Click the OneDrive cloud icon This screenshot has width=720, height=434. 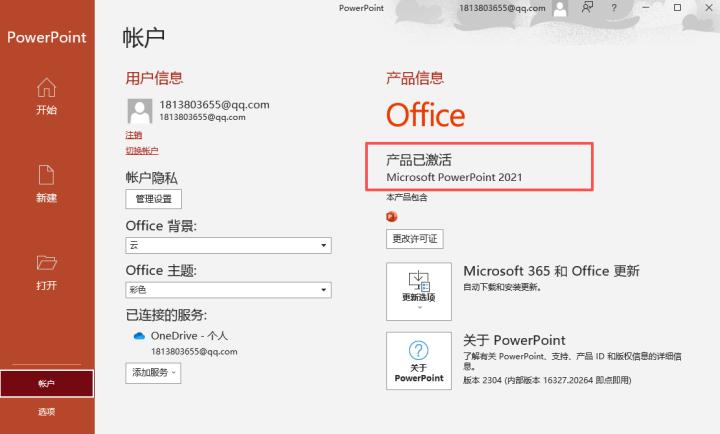(x=139, y=336)
